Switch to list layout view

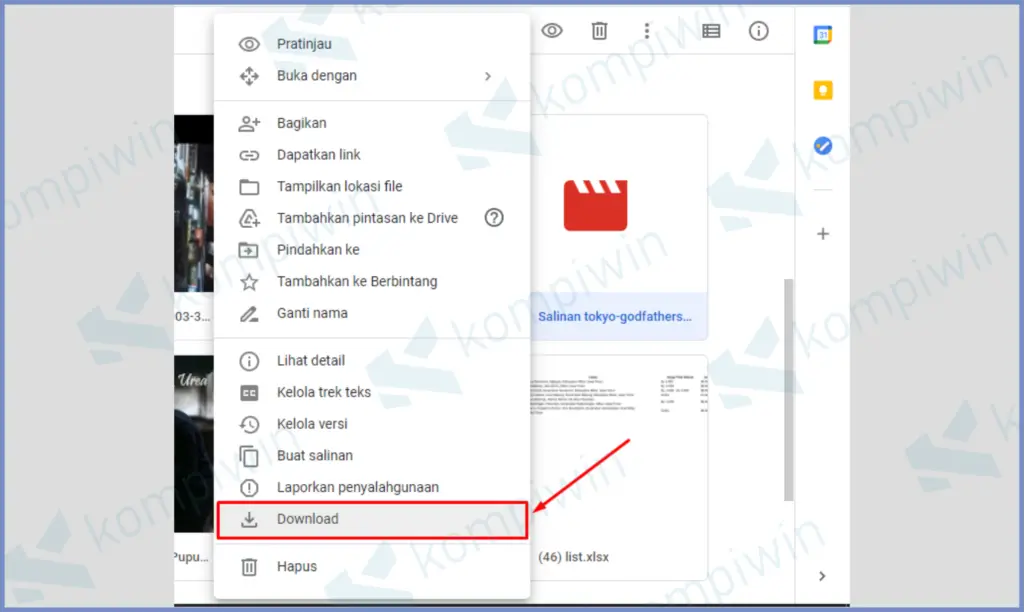(x=711, y=31)
